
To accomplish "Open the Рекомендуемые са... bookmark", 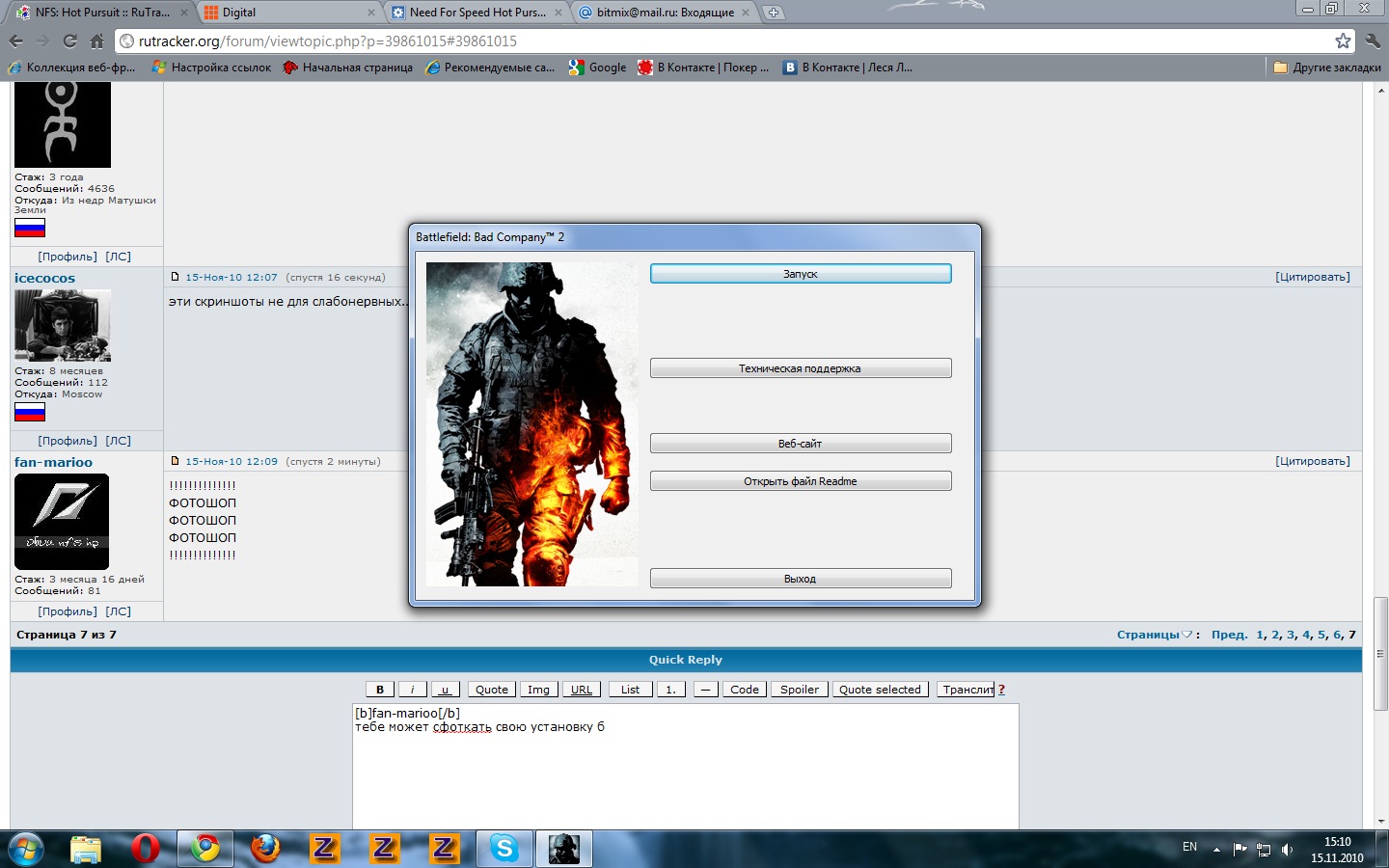I will pos(490,68).
